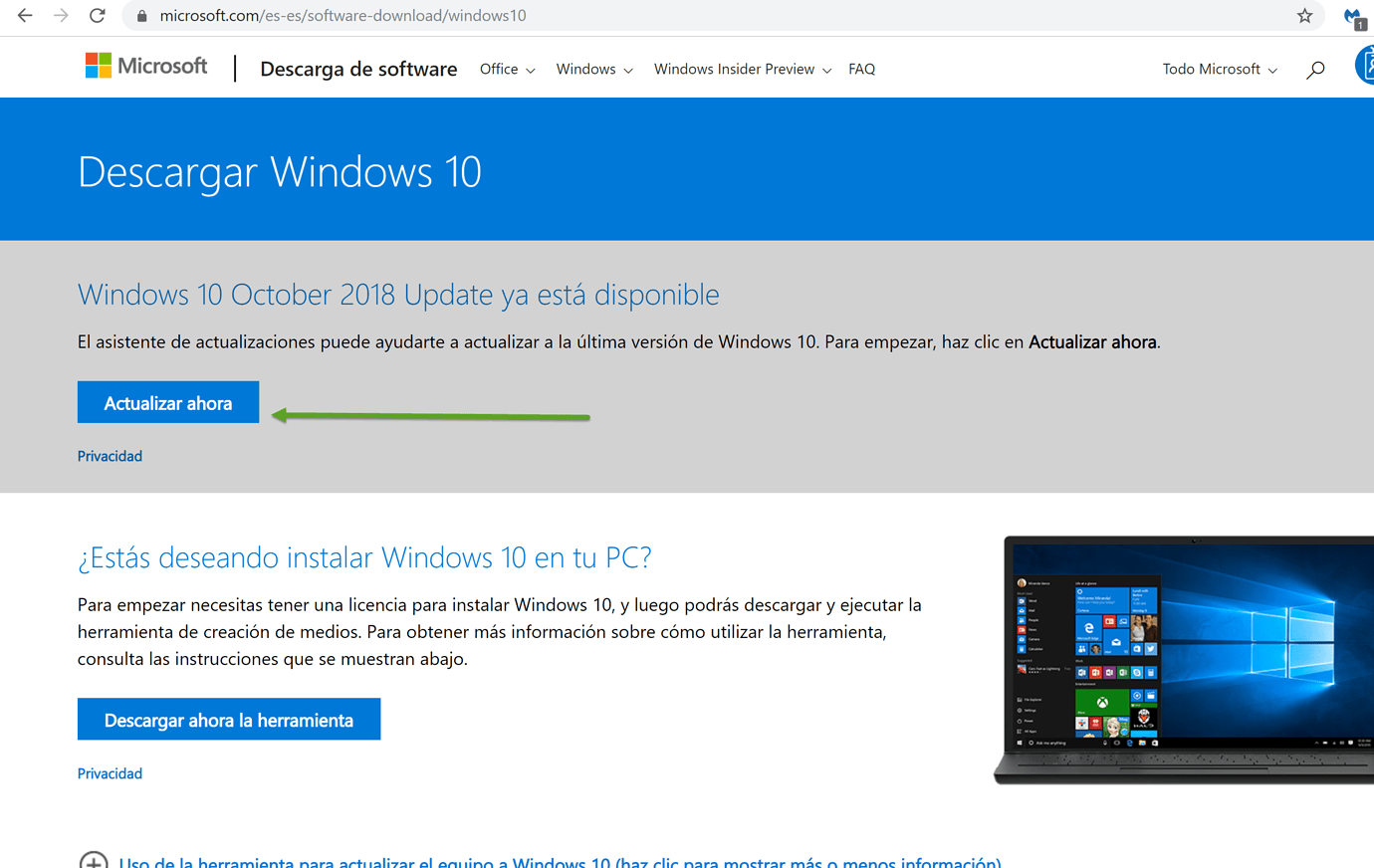The width and height of the screenshot is (1374, 868).
Task: Open the Malwarebytes extension icon
Action: [1353, 17]
